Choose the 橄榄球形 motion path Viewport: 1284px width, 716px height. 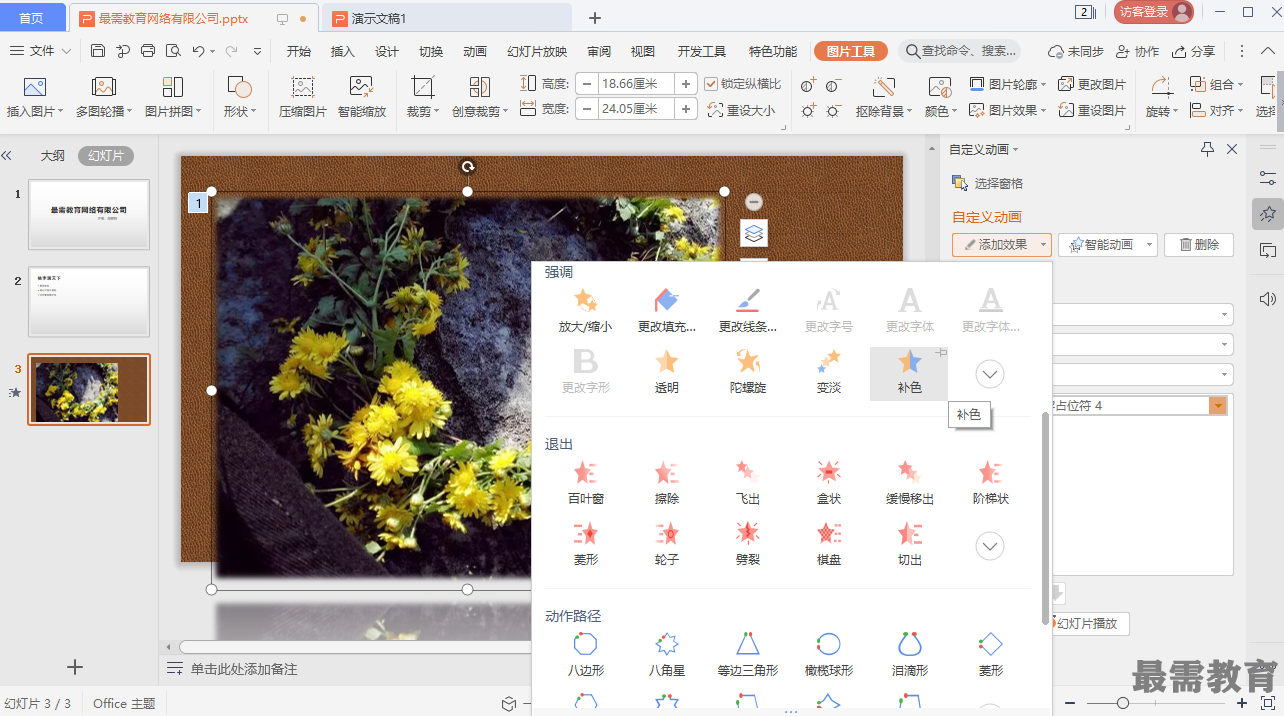(828, 655)
